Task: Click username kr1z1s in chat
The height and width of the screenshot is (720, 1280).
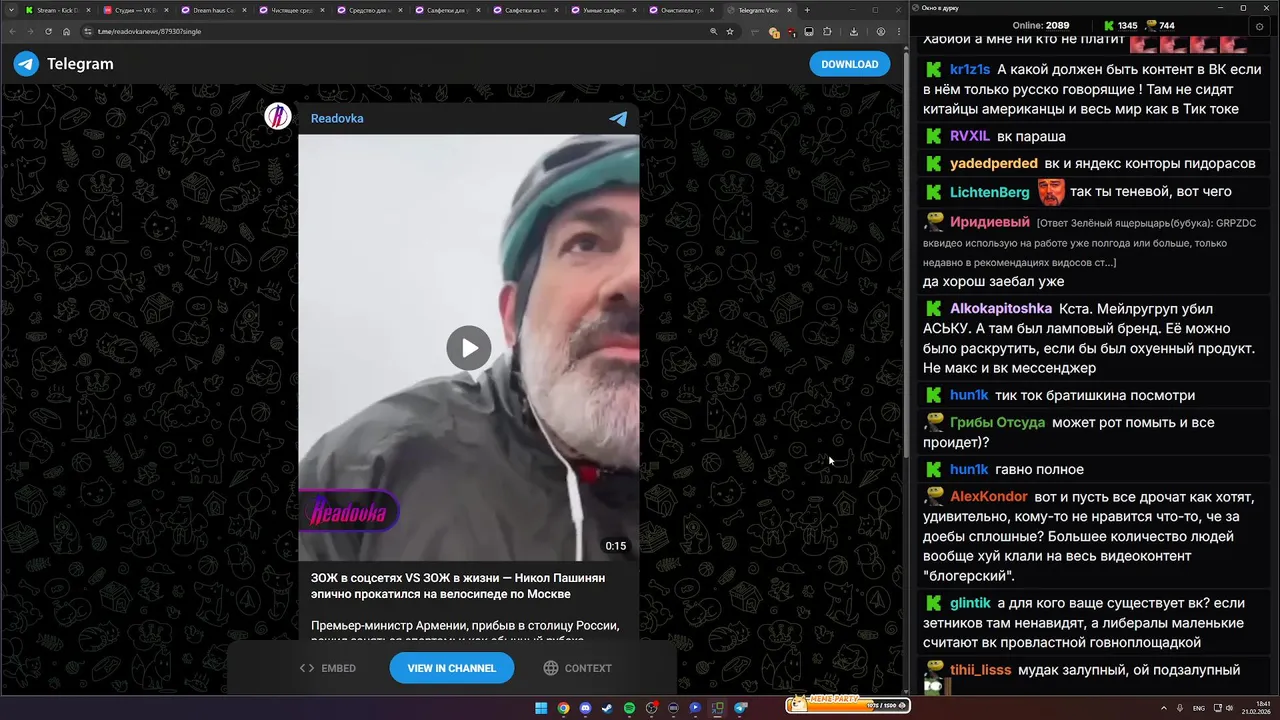Action: [970, 69]
